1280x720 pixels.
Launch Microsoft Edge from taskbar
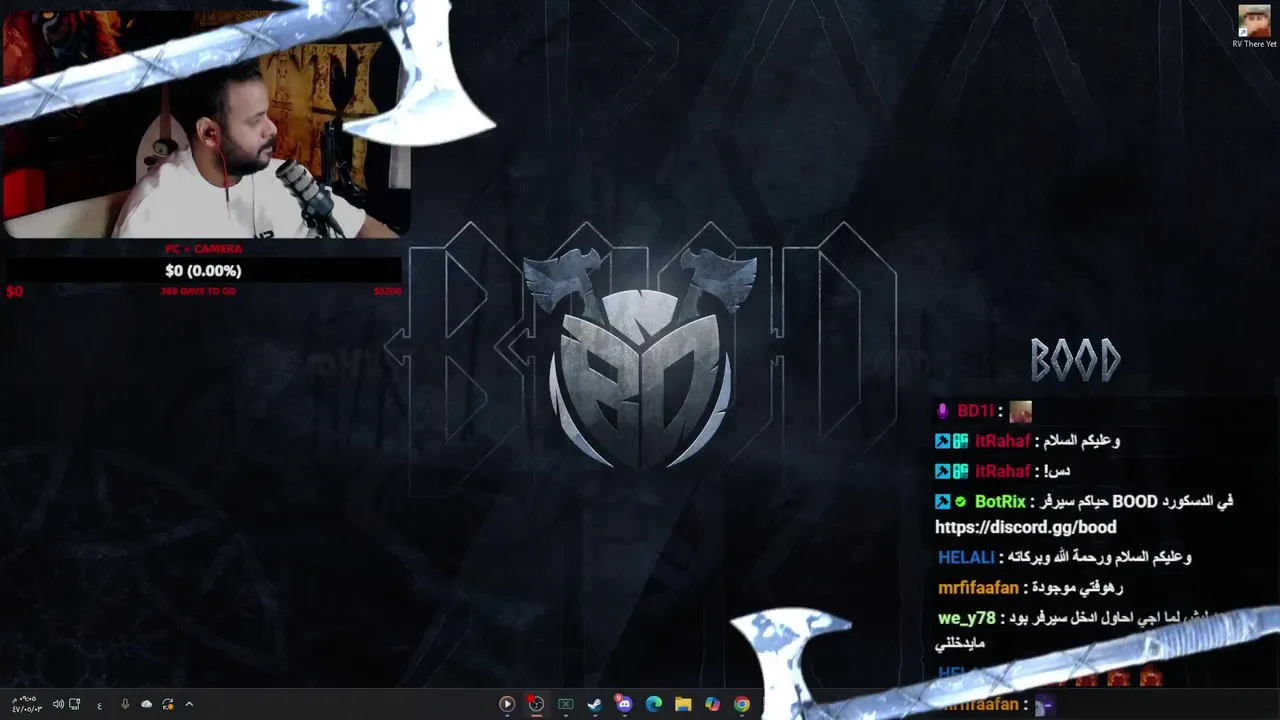[x=653, y=704]
